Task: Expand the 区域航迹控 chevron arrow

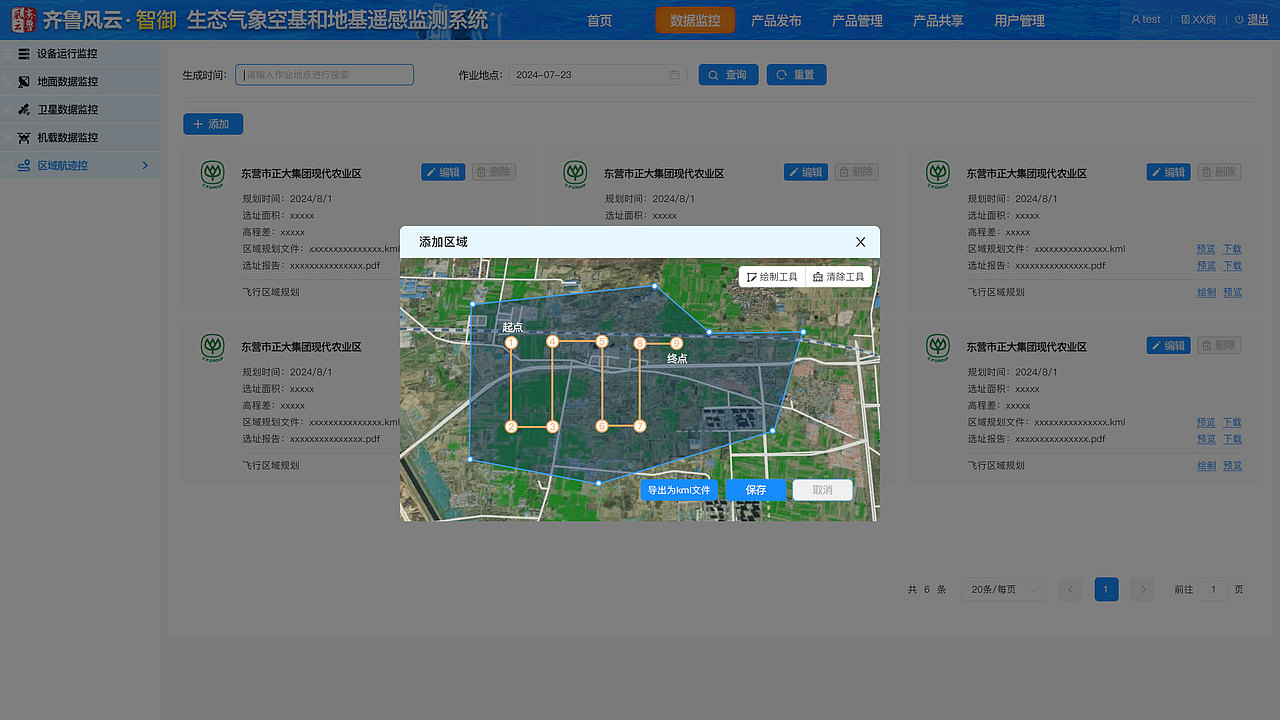Action: point(145,166)
